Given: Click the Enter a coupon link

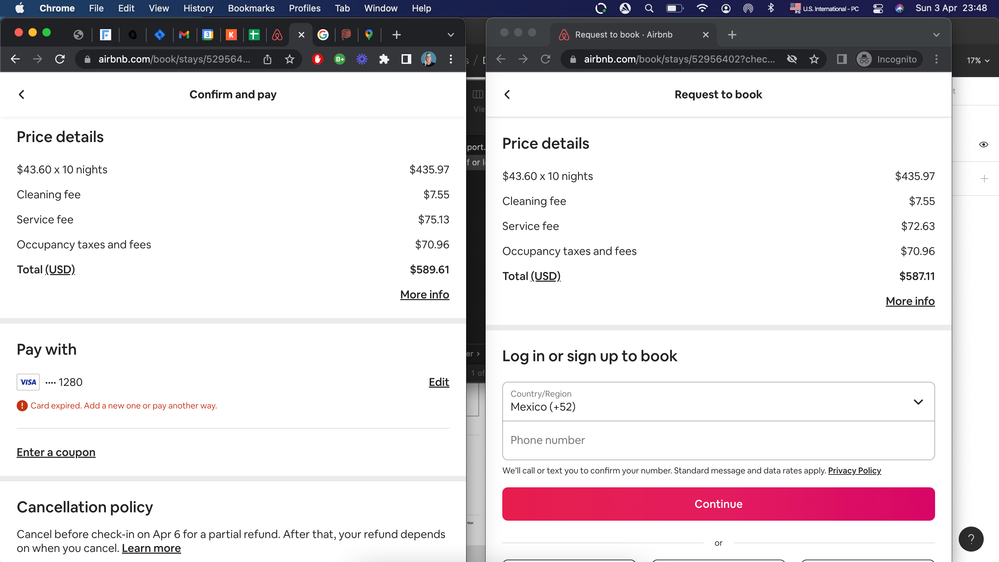Looking at the screenshot, I should (56, 453).
